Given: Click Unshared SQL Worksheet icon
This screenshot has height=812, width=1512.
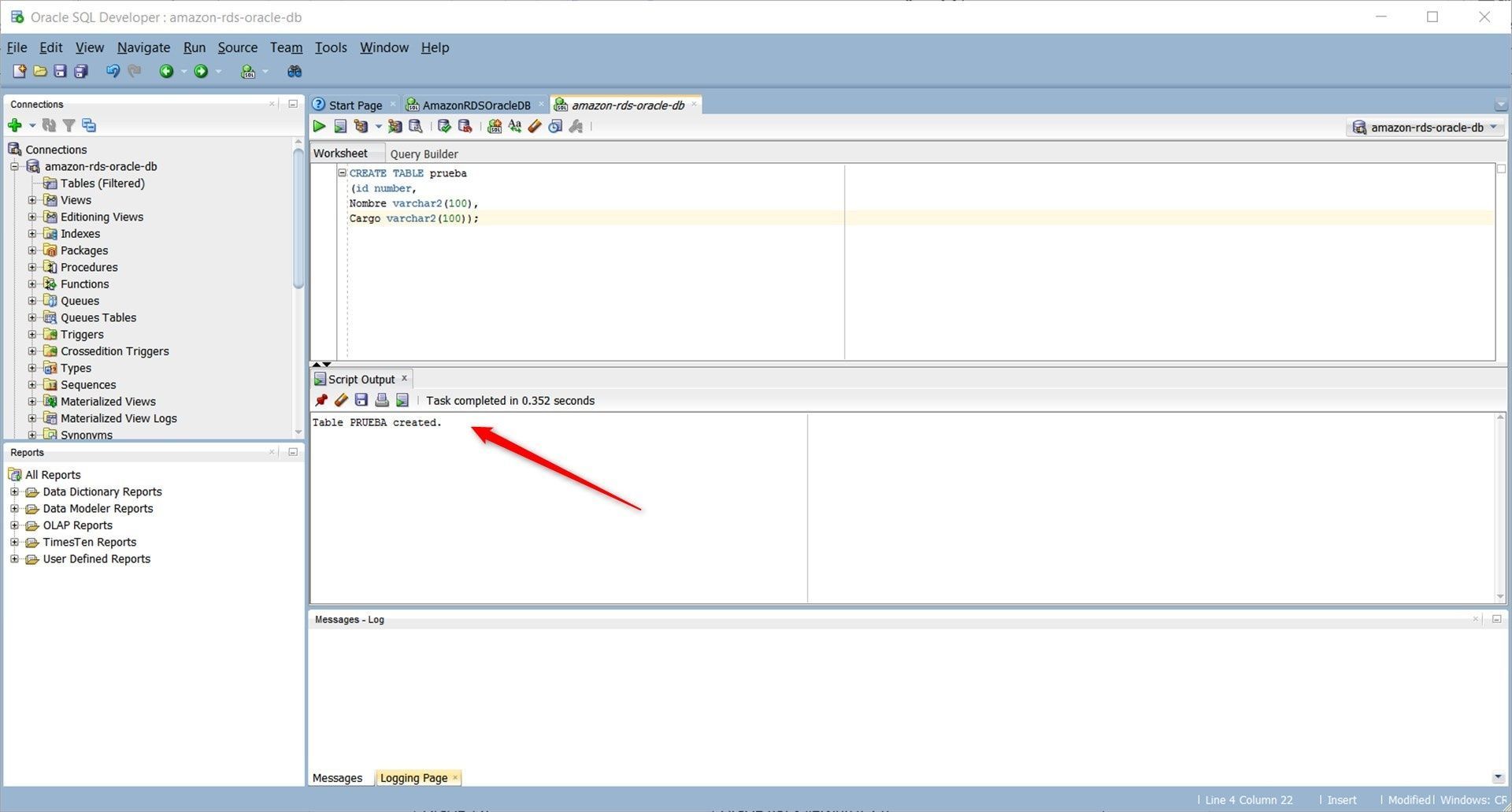Looking at the screenshot, I should click(x=495, y=126).
